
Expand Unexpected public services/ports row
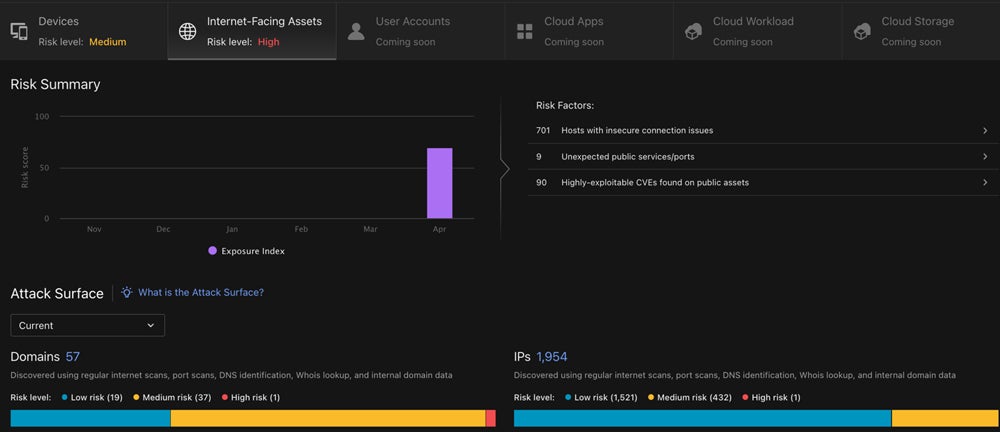[x=984, y=157]
